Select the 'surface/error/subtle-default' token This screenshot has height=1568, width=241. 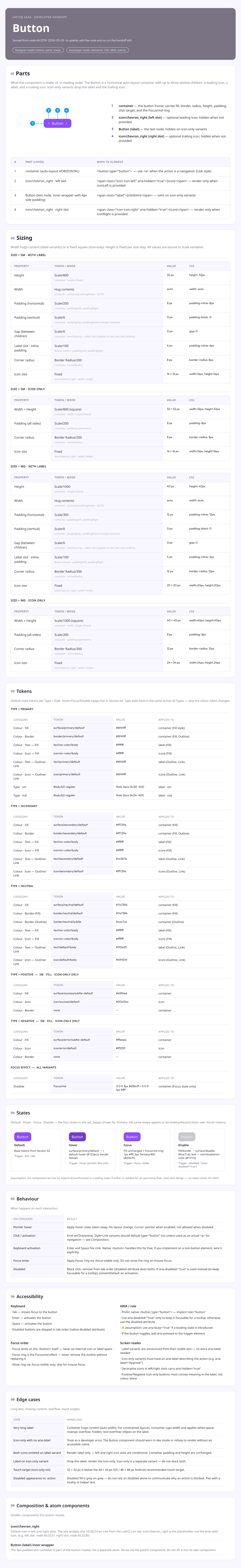(72, 1040)
